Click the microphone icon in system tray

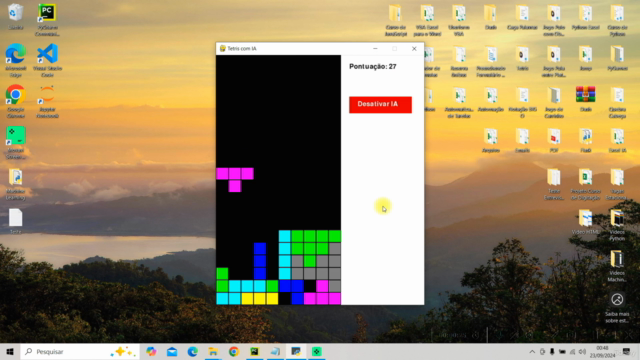point(552,352)
